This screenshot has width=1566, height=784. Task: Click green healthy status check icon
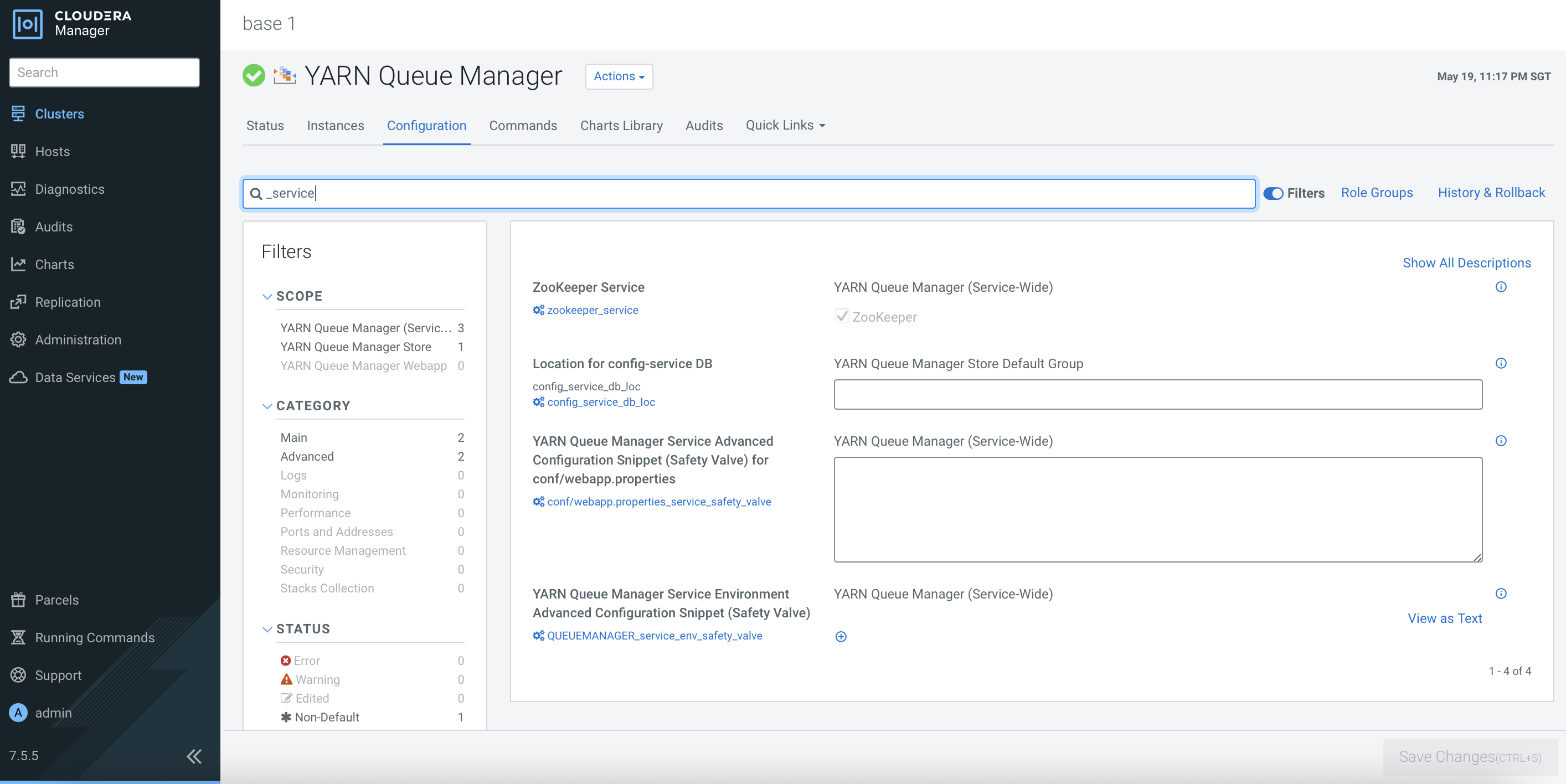tap(254, 76)
